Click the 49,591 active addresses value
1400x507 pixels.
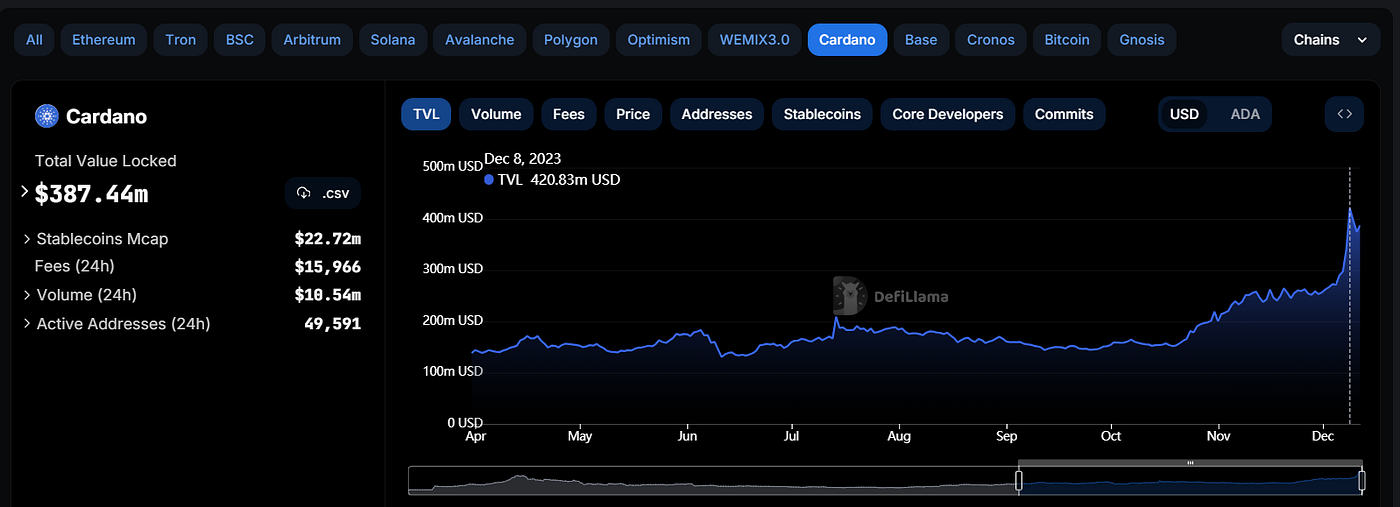333,324
